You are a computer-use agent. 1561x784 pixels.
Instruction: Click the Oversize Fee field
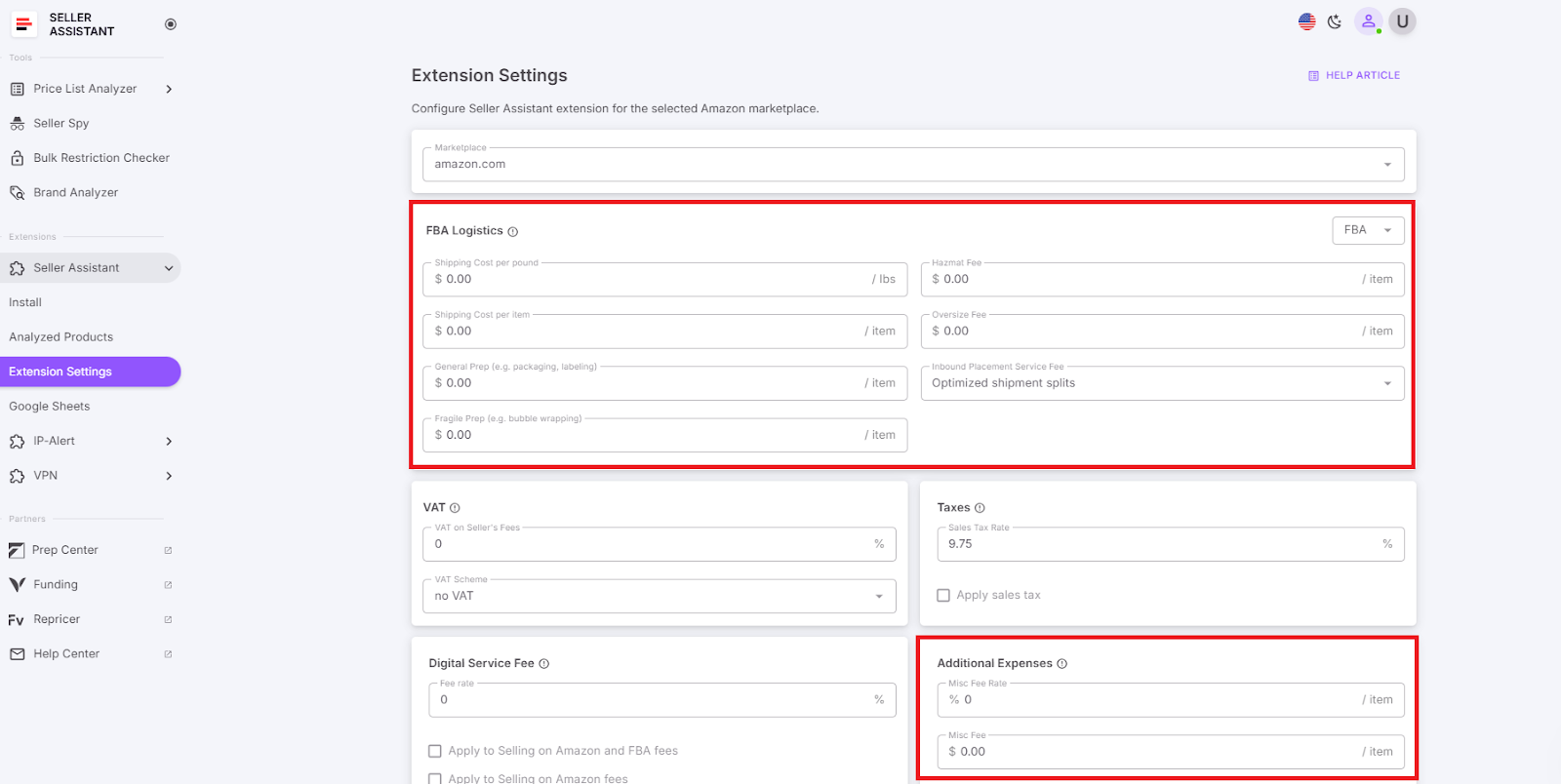(1163, 332)
